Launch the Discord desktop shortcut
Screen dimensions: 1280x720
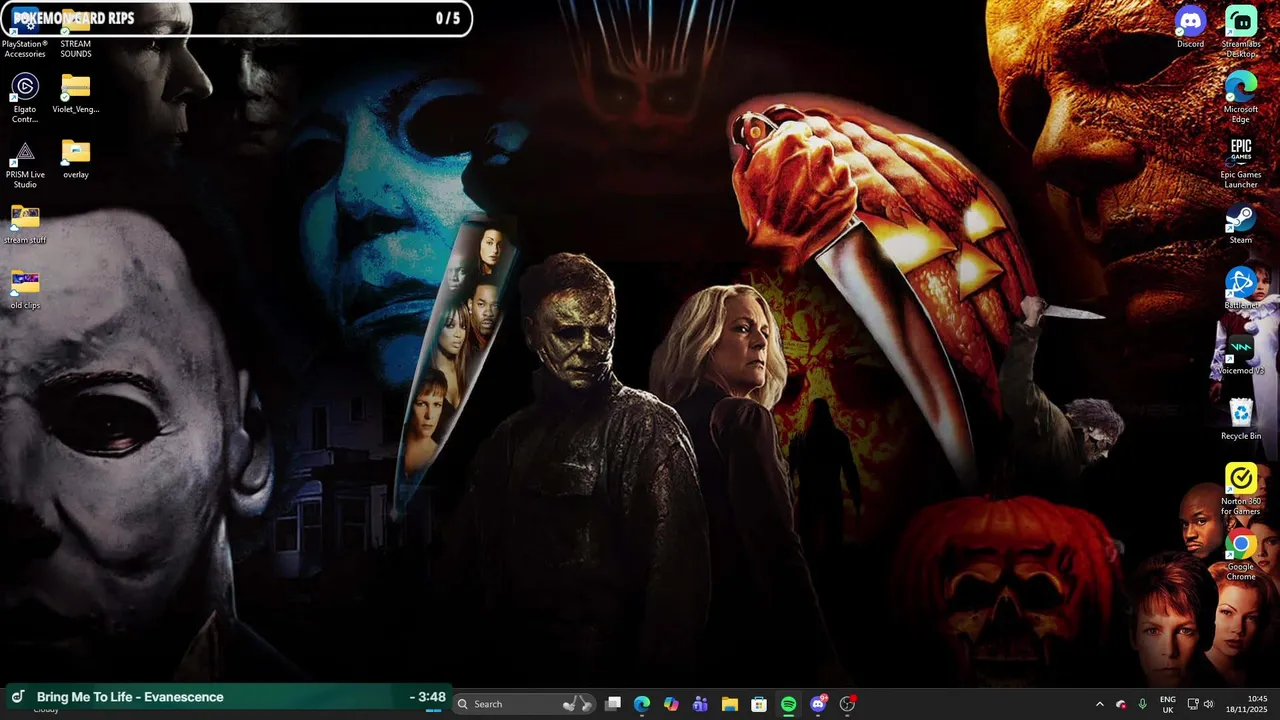(1190, 28)
